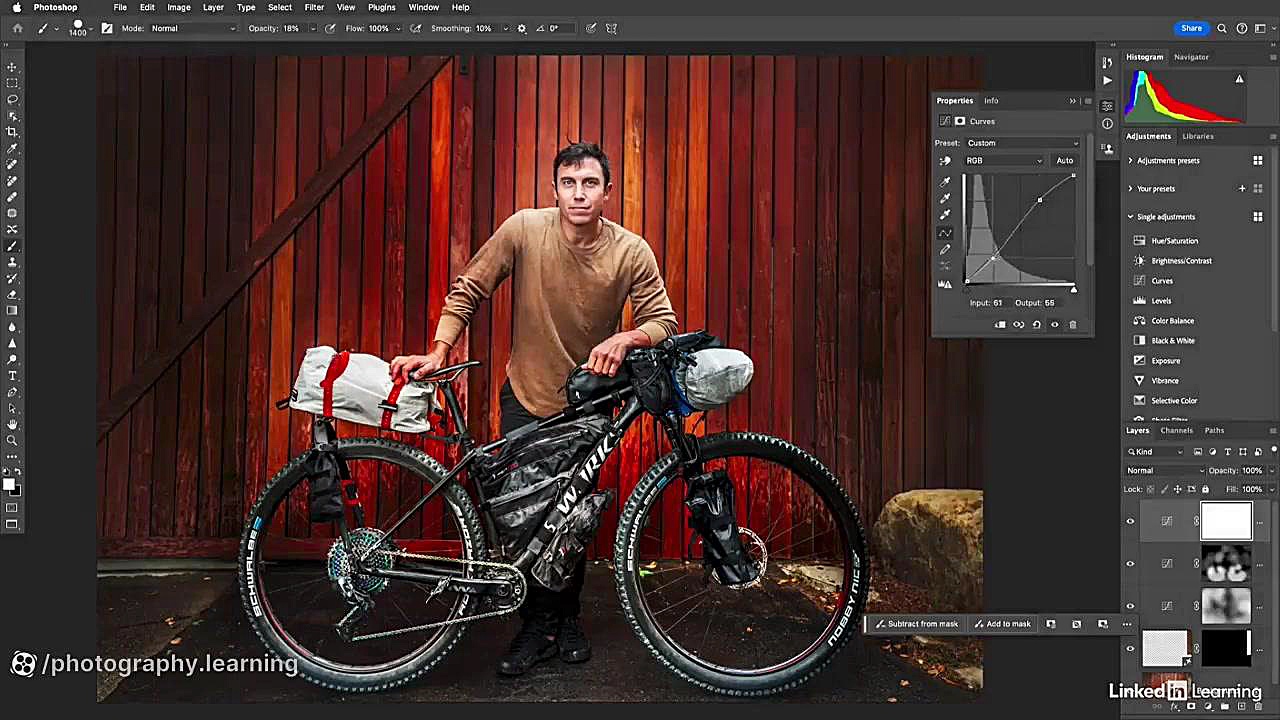Choose the Type tool
Viewport: 1280px width, 720px height.
point(12,376)
